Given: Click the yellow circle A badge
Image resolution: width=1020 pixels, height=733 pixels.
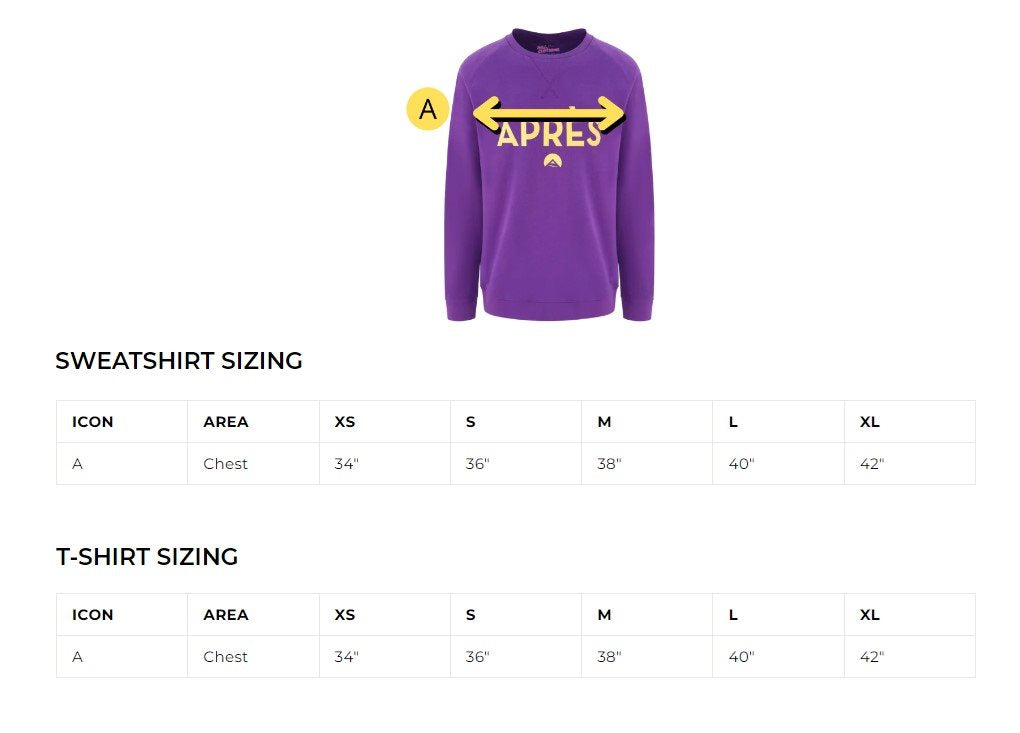Looking at the screenshot, I should (427, 109).
